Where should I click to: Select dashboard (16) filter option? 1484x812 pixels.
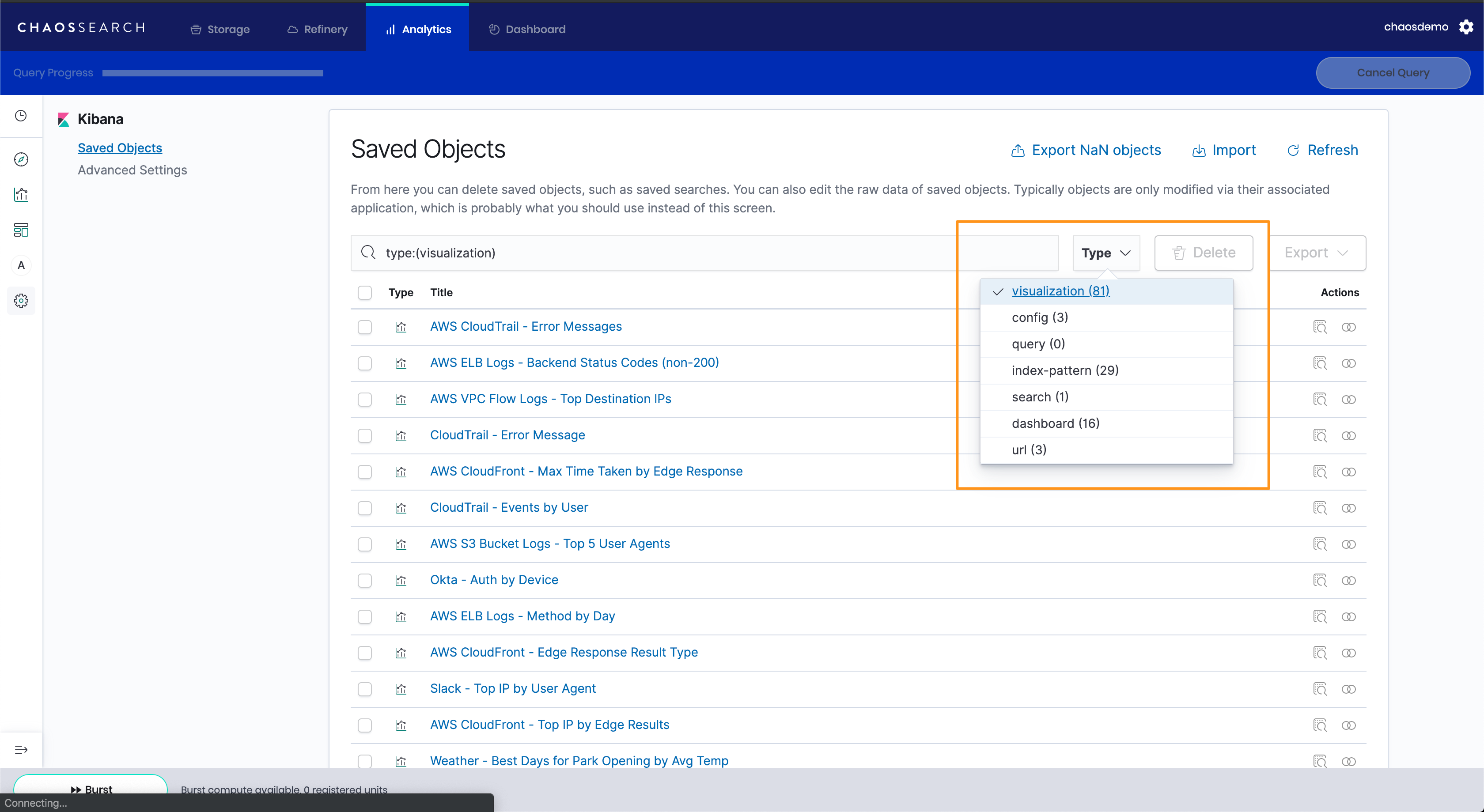coord(1056,423)
